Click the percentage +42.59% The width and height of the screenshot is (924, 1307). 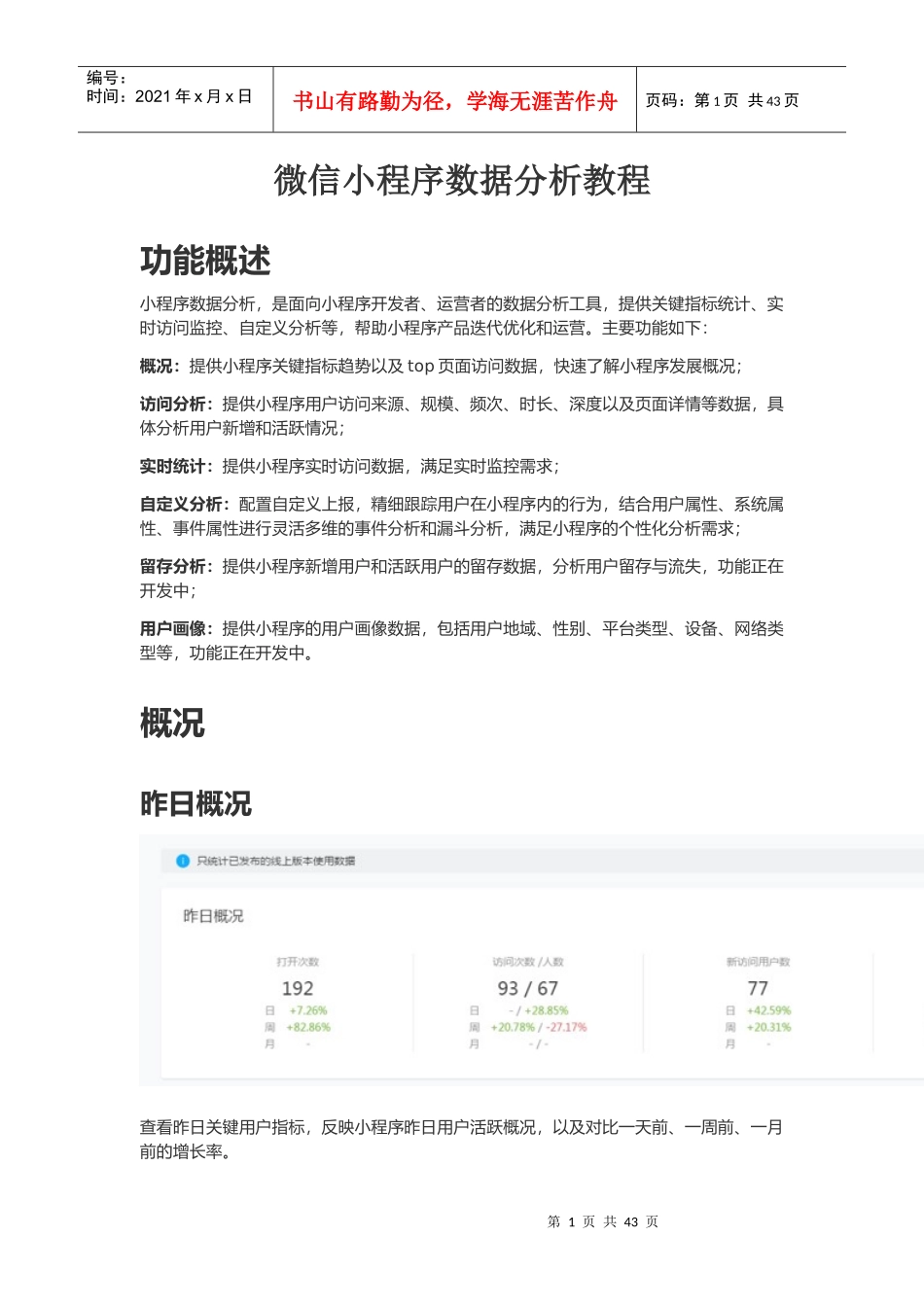click(769, 1011)
